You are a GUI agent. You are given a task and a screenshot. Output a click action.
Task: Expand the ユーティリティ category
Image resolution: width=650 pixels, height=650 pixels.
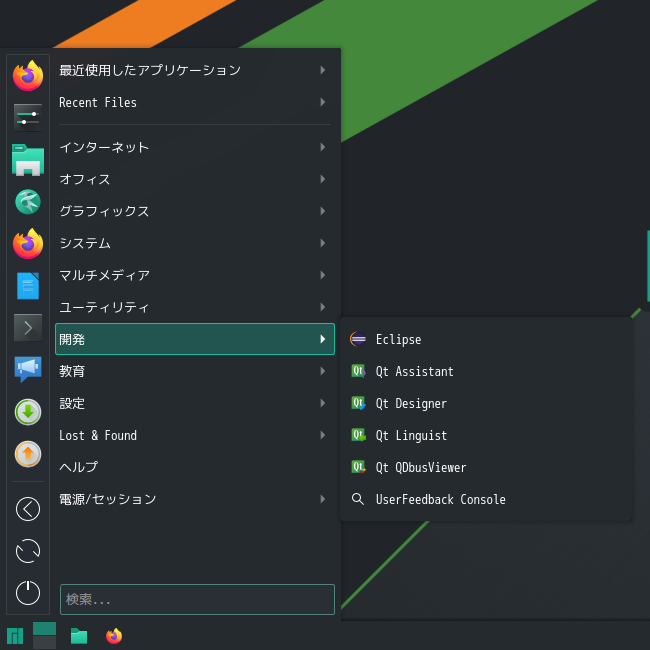coord(195,307)
